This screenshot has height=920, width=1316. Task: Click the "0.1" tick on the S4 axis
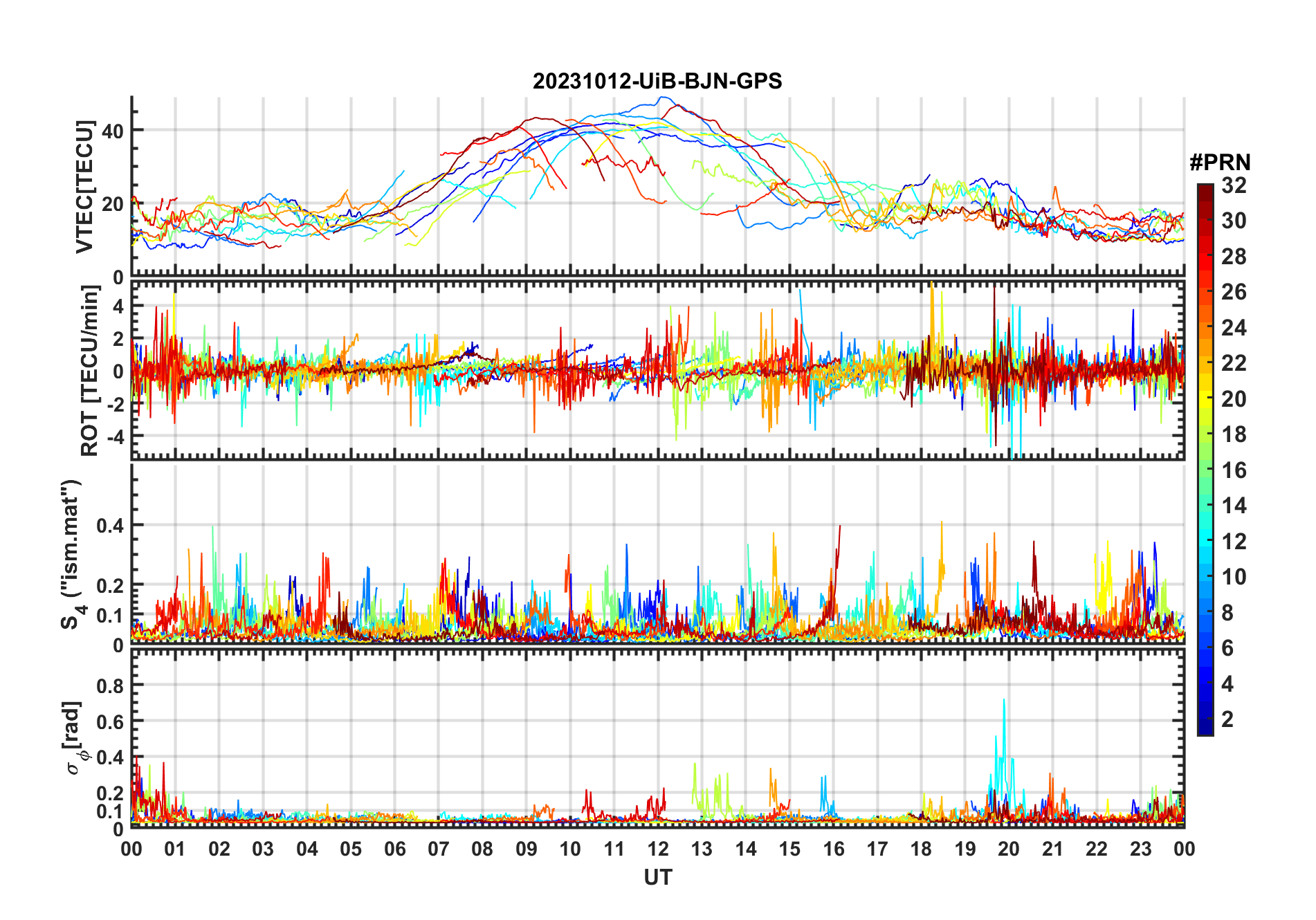[x=110, y=615]
